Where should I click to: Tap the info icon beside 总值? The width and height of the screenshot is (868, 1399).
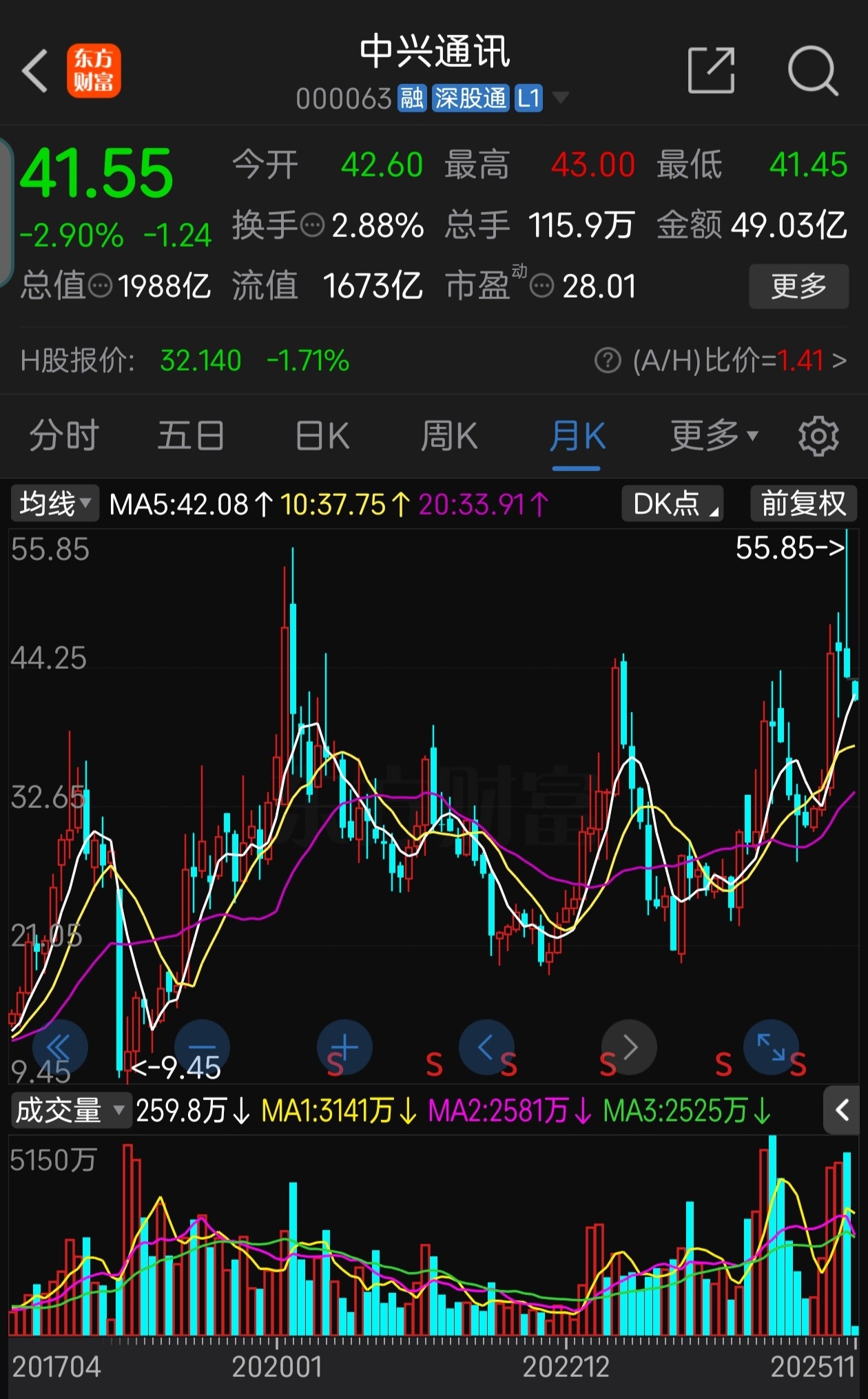pos(101,286)
